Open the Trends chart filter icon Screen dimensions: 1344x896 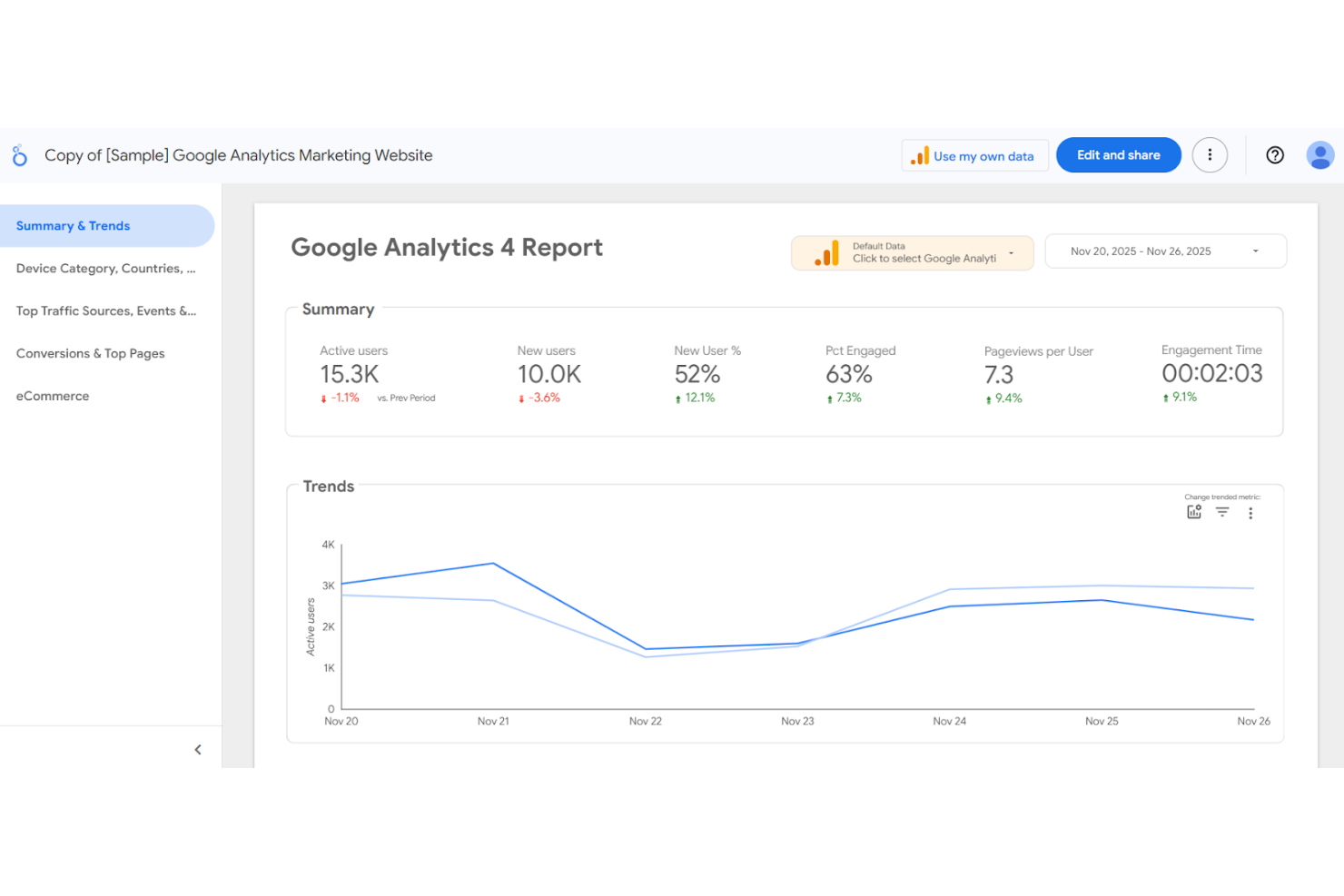click(1222, 512)
